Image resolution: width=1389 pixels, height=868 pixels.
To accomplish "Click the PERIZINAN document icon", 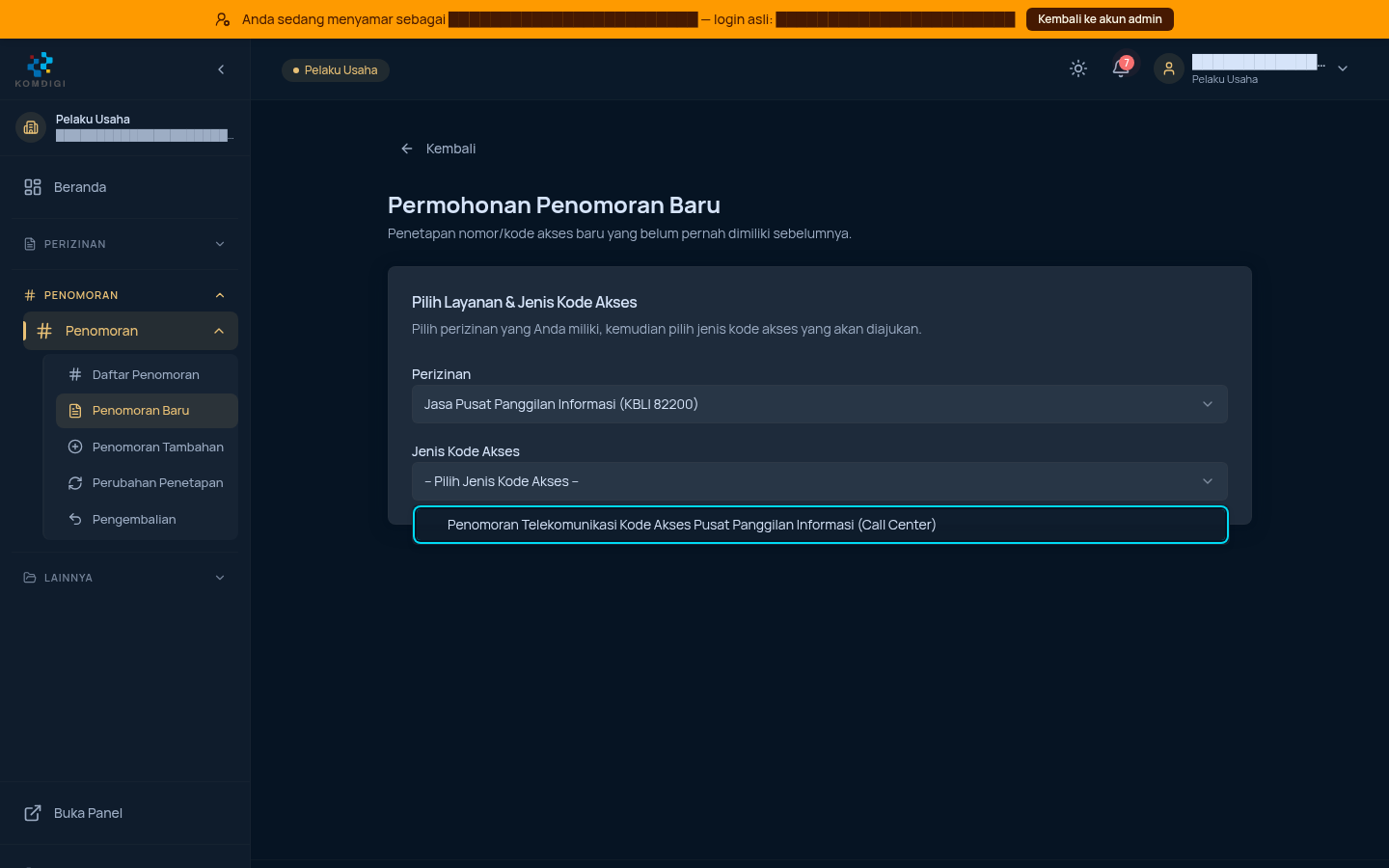I will 30,244.
